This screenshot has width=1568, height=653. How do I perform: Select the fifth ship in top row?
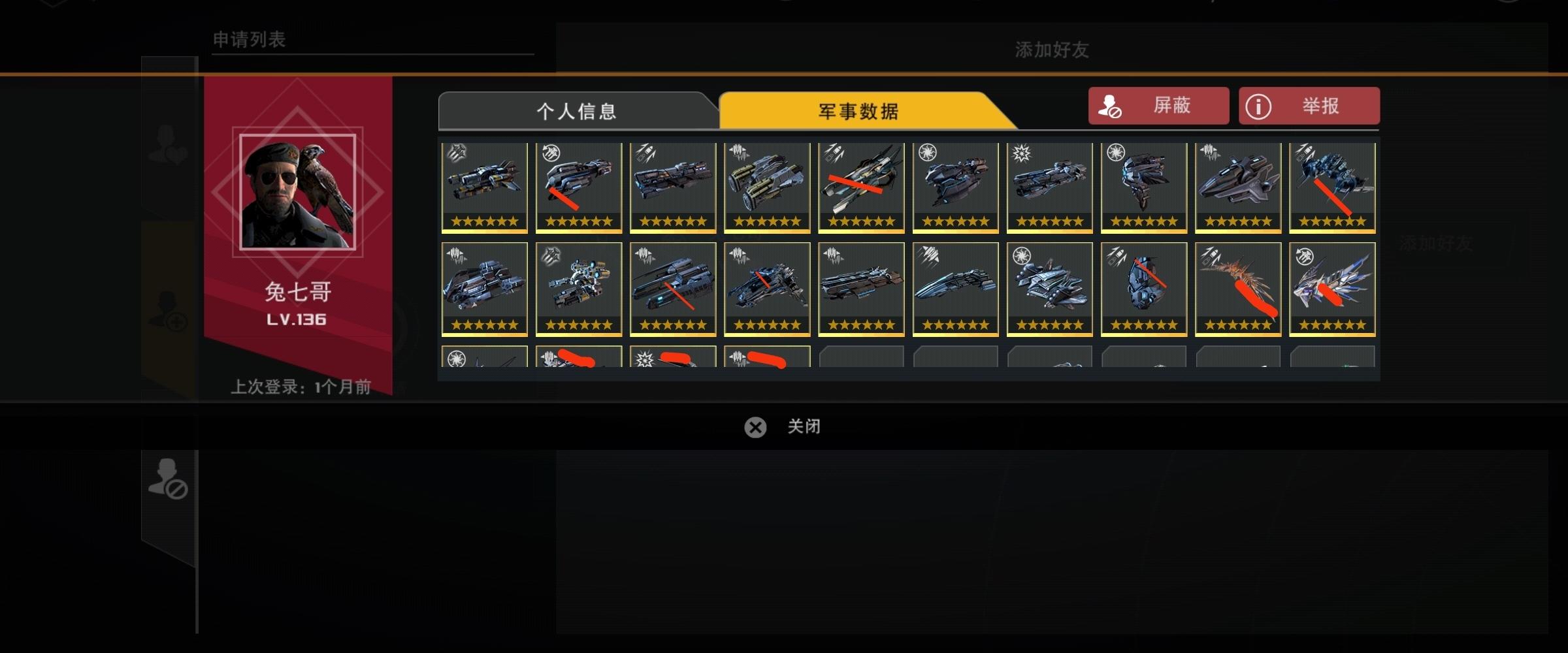[861, 187]
